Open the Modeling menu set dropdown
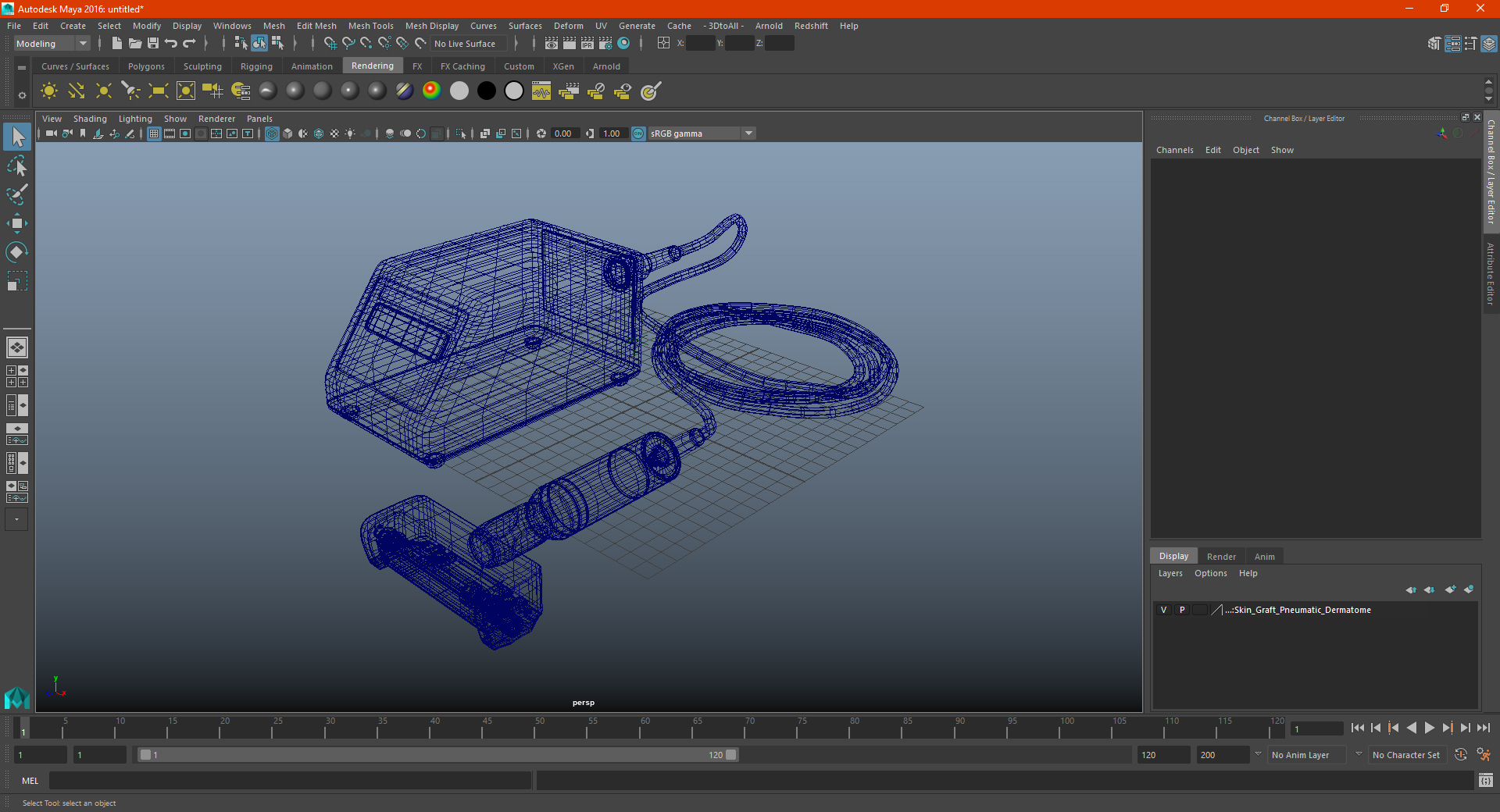 [x=52, y=44]
